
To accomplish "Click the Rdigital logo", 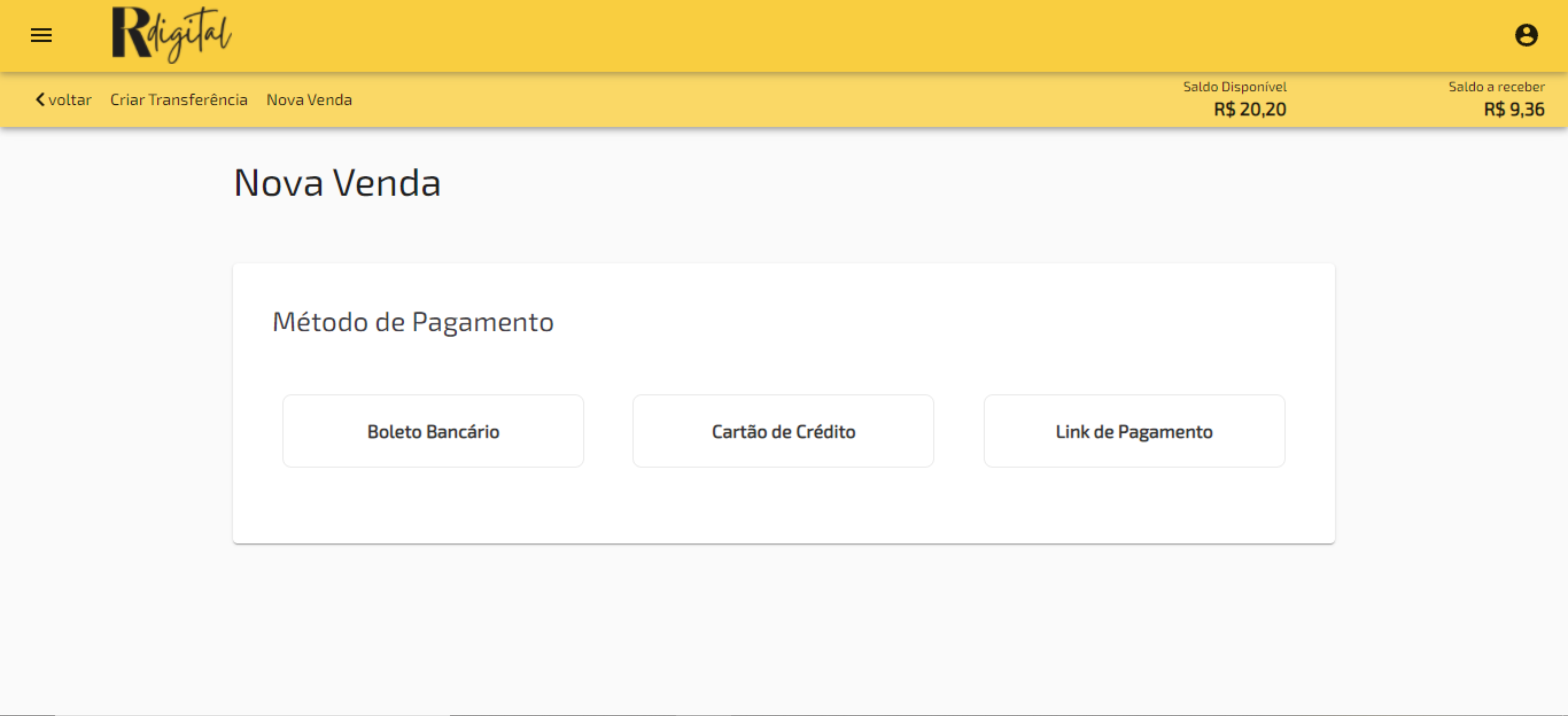I will click(171, 35).
